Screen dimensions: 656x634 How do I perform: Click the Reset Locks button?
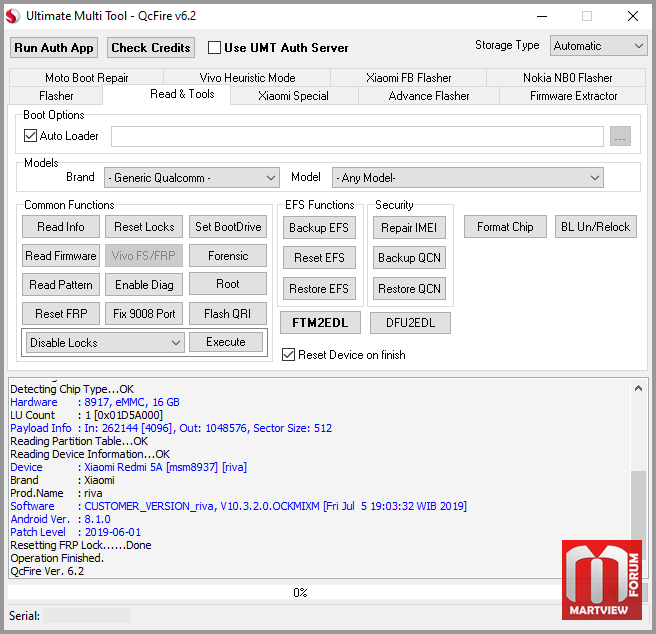click(x=144, y=227)
